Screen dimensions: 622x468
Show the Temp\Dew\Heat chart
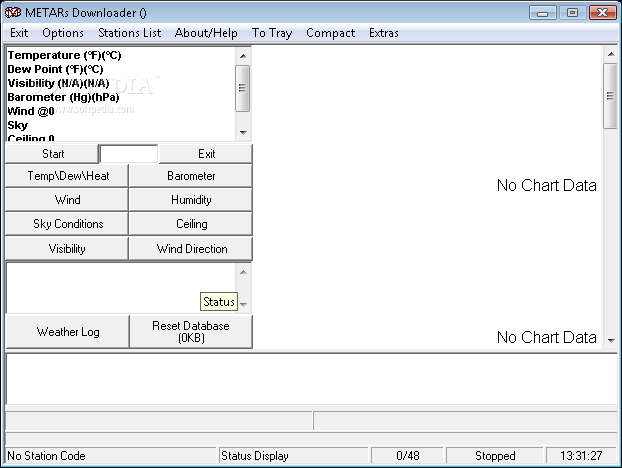click(68, 176)
